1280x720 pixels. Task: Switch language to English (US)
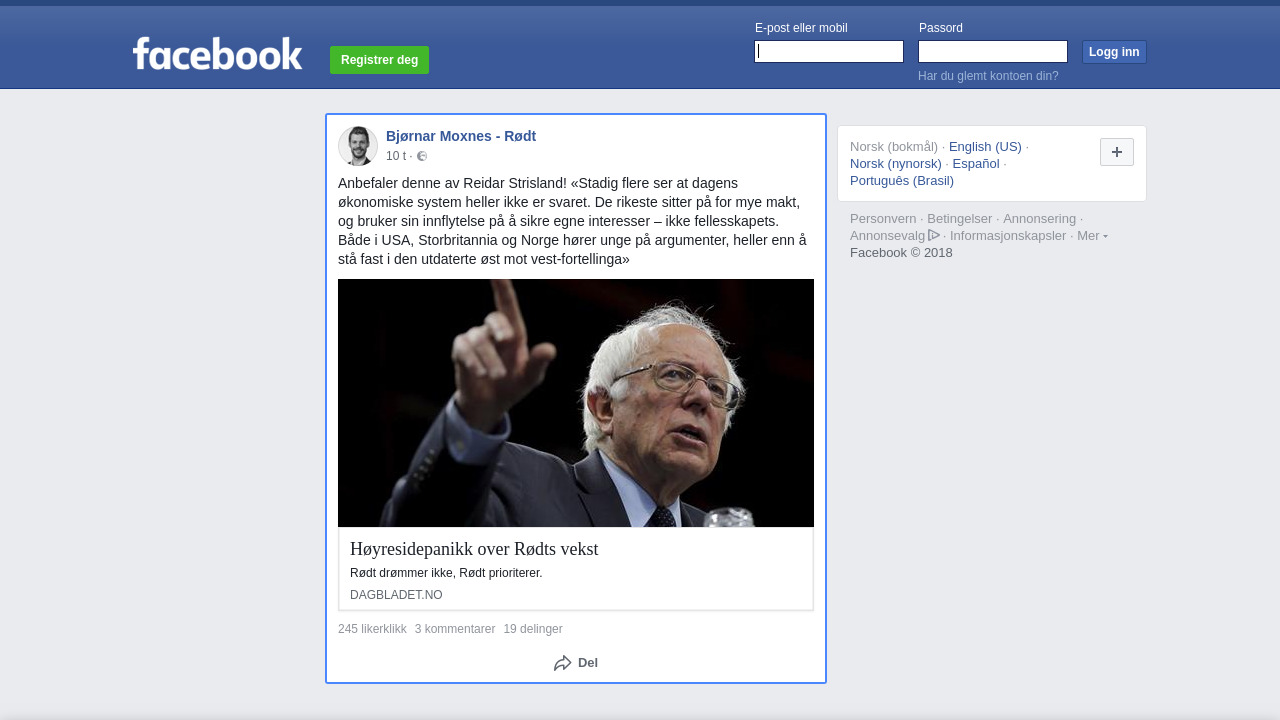[x=985, y=147]
